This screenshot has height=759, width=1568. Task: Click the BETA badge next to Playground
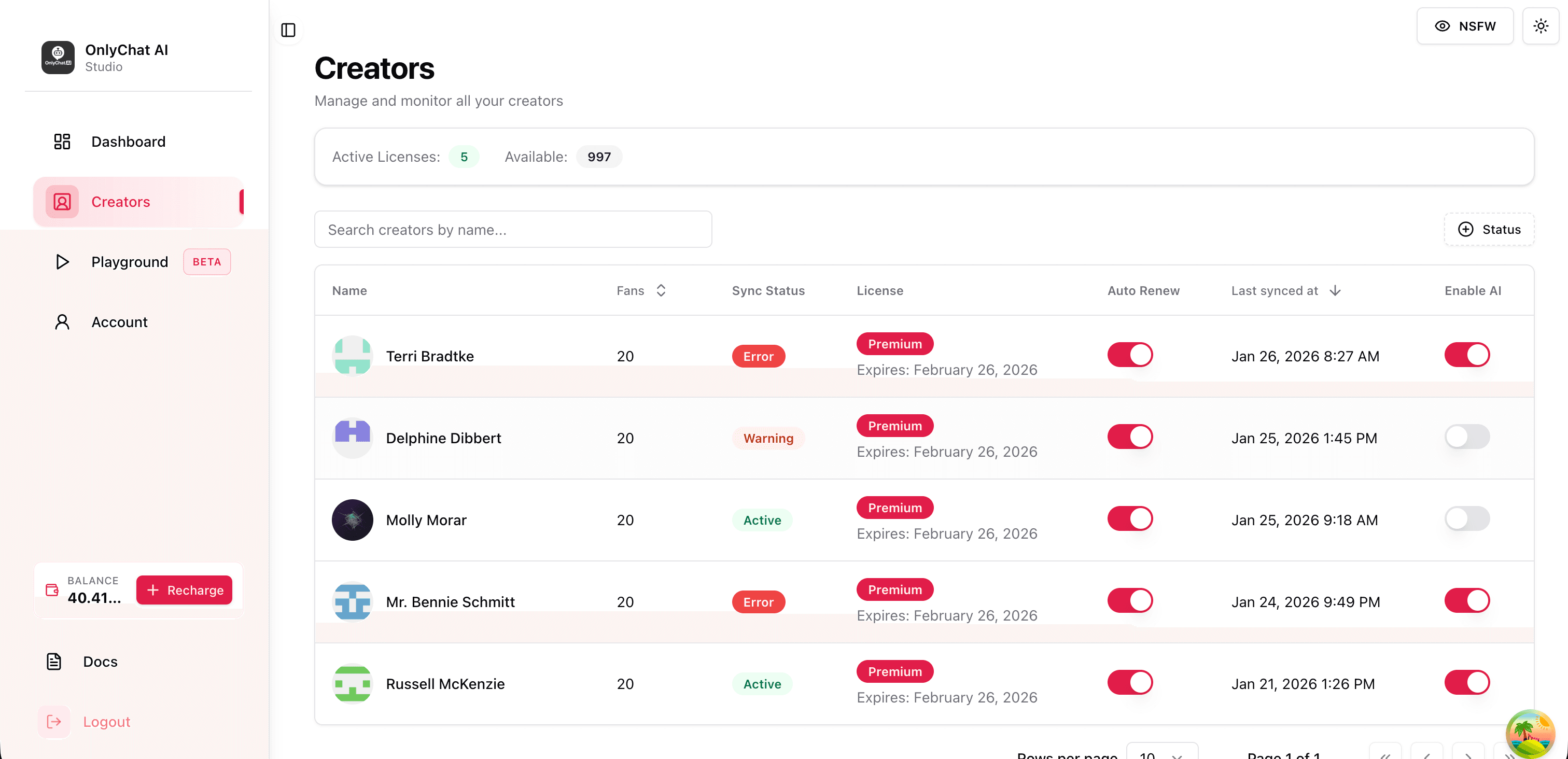pyautogui.click(x=207, y=262)
